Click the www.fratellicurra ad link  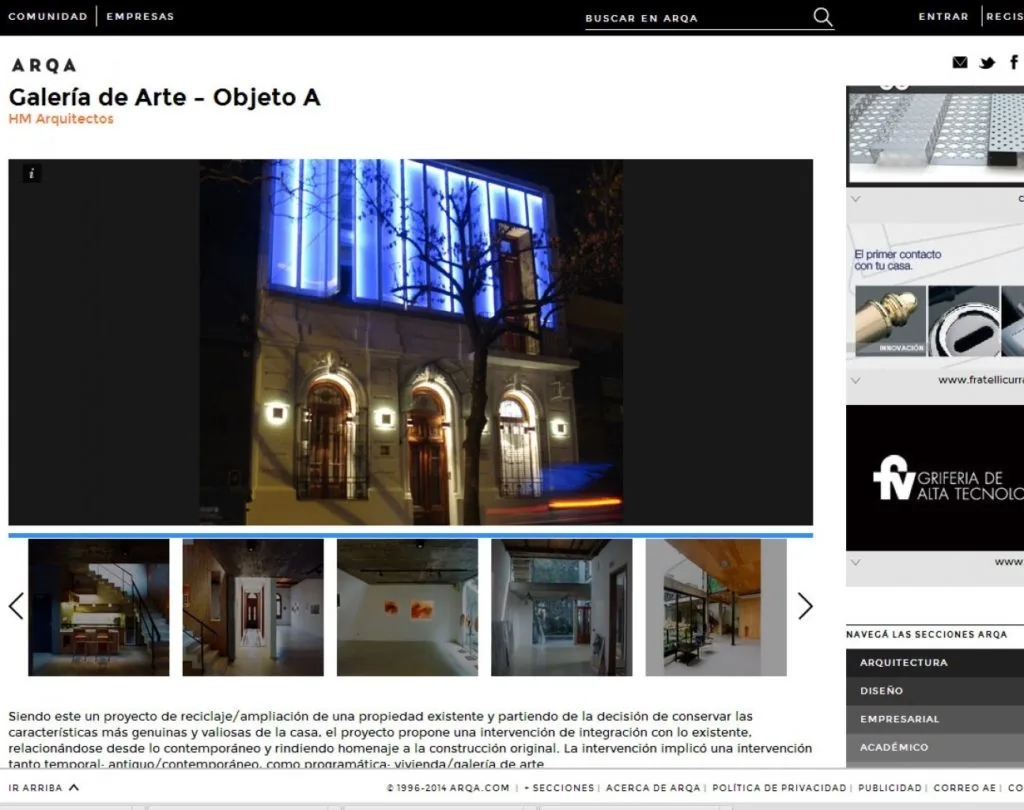click(x=980, y=380)
